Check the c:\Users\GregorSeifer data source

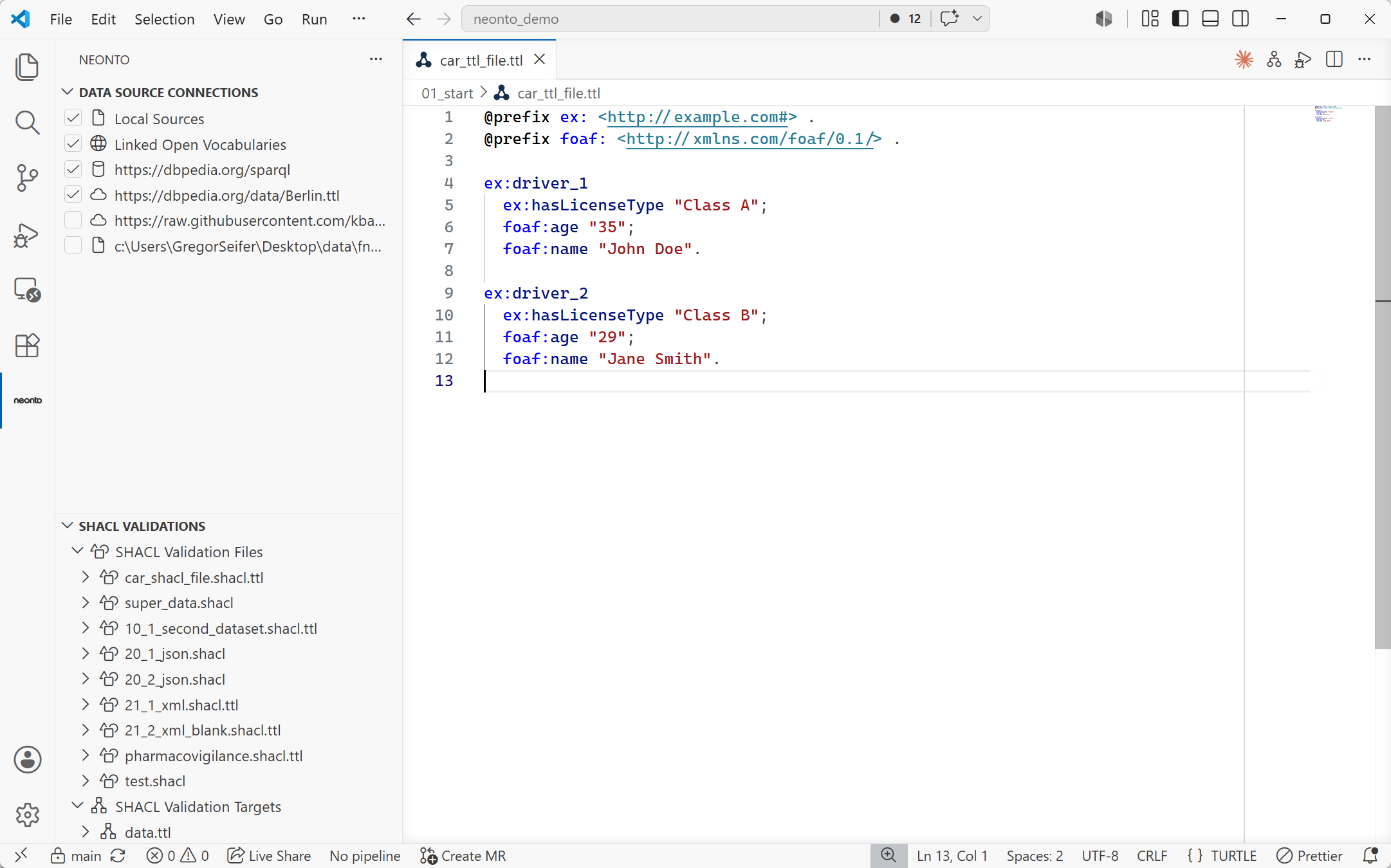pos(73,246)
